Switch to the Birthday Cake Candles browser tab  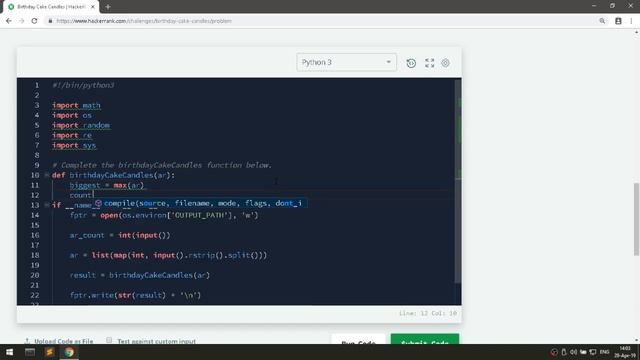pos(51,7)
